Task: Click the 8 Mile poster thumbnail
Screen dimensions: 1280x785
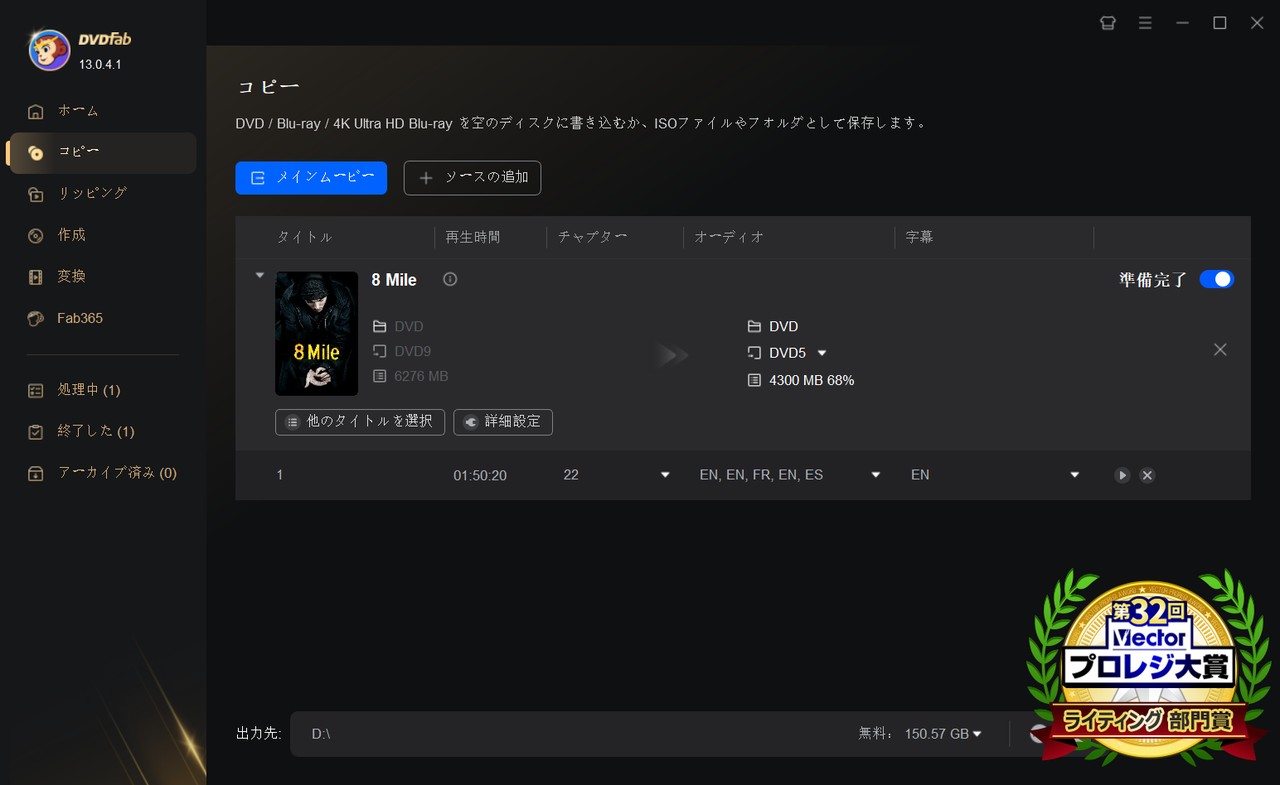Action: pyautogui.click(x=316, y=333)
